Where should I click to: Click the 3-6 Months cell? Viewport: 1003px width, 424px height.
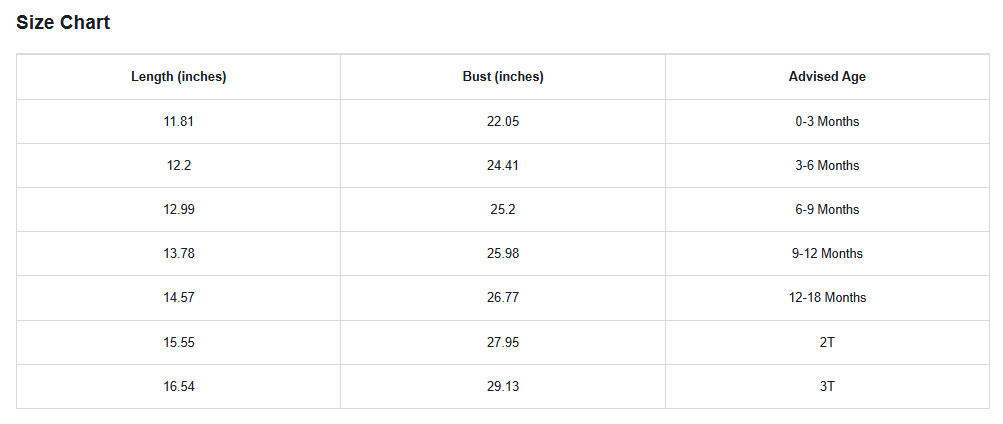[x=827, y=166]
